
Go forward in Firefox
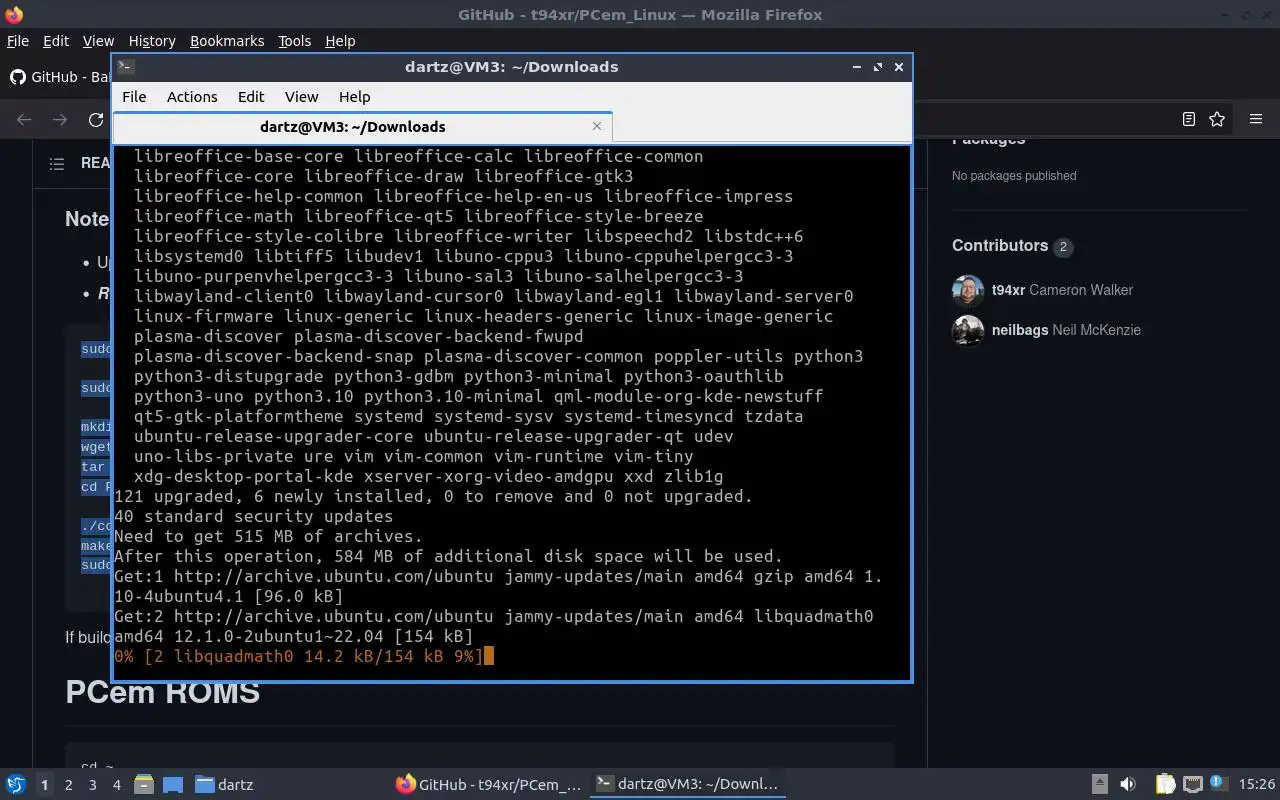coord(60,119)
